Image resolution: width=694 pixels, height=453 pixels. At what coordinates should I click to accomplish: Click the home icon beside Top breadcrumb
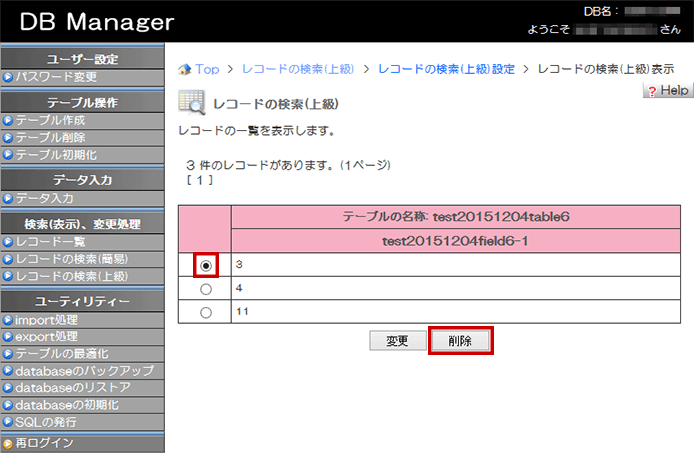pos(184,69)
